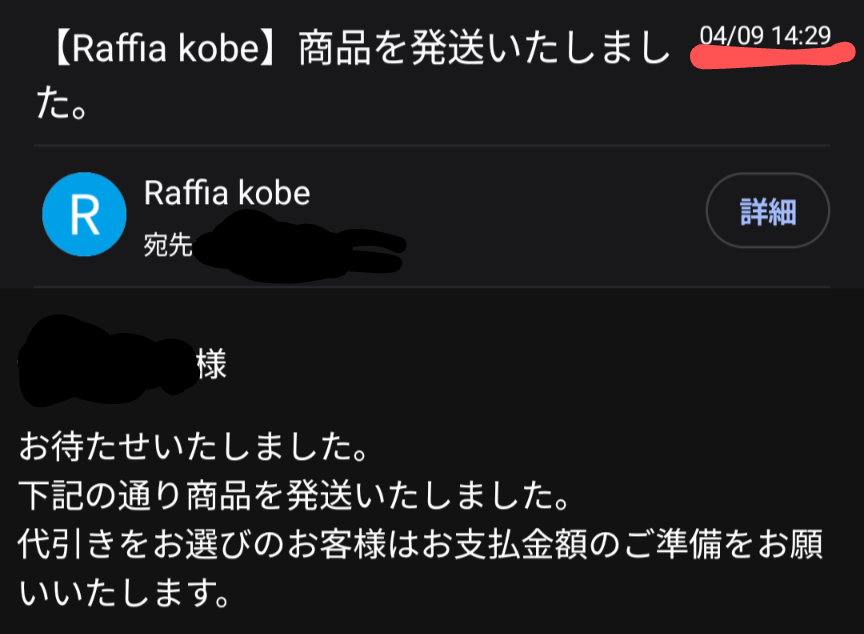Click the red underline beneath the timestamp

773,57
